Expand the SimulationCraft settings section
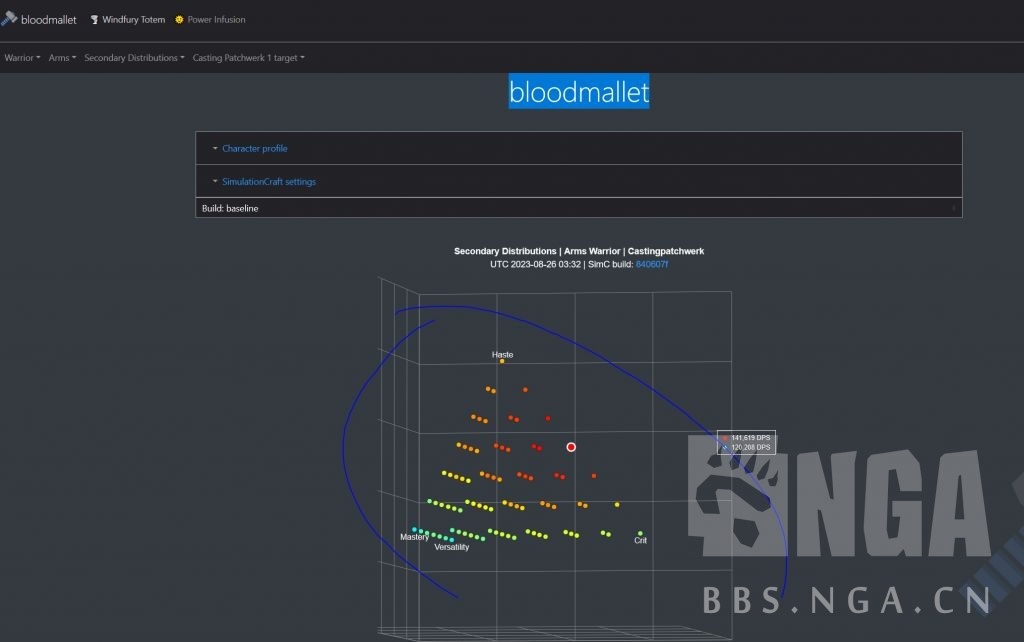The height and width of the screenshot is (642, 1024). [269, 182]
